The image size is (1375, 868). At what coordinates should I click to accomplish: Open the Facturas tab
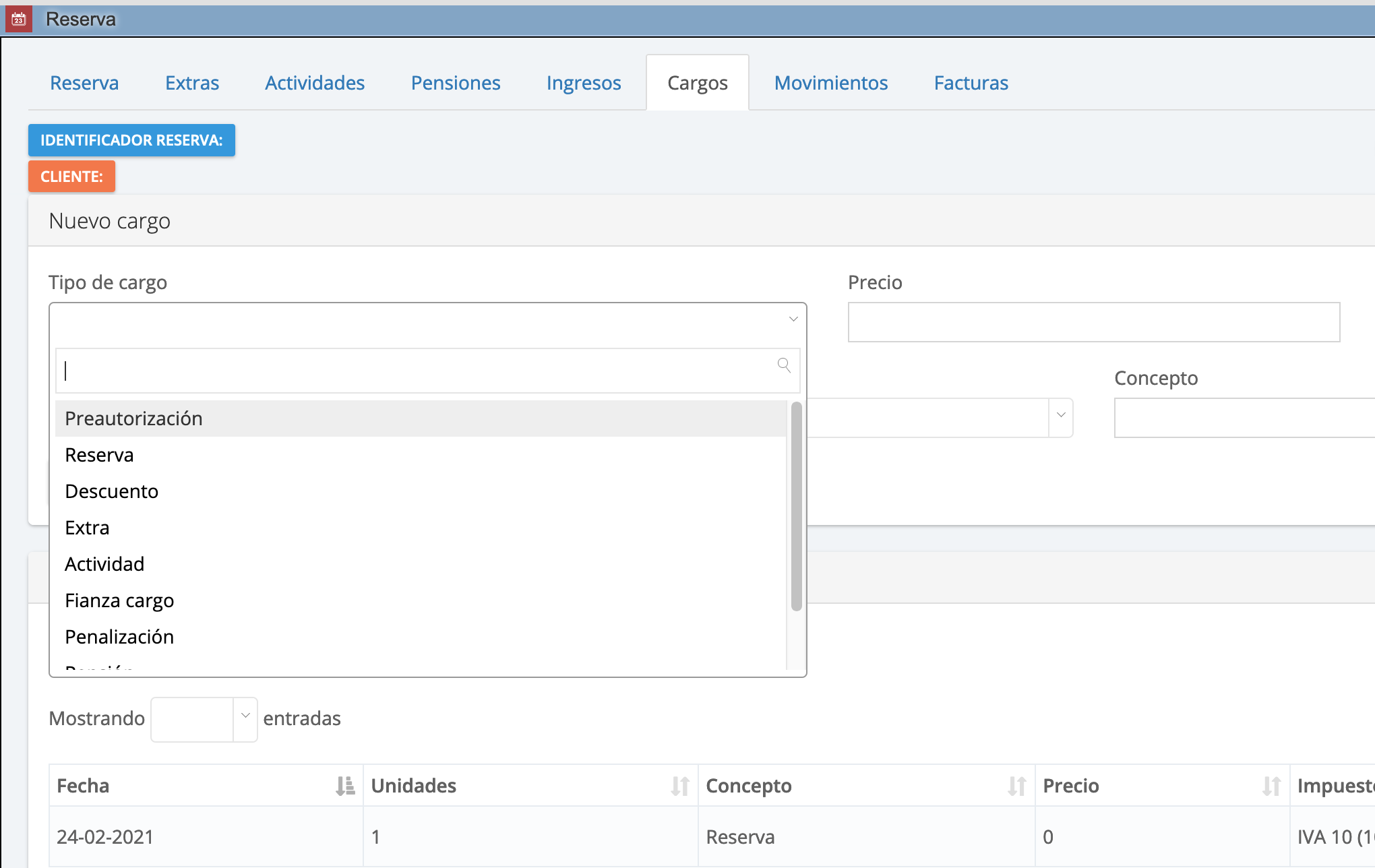pyautogui.click(x=971, y=83)
